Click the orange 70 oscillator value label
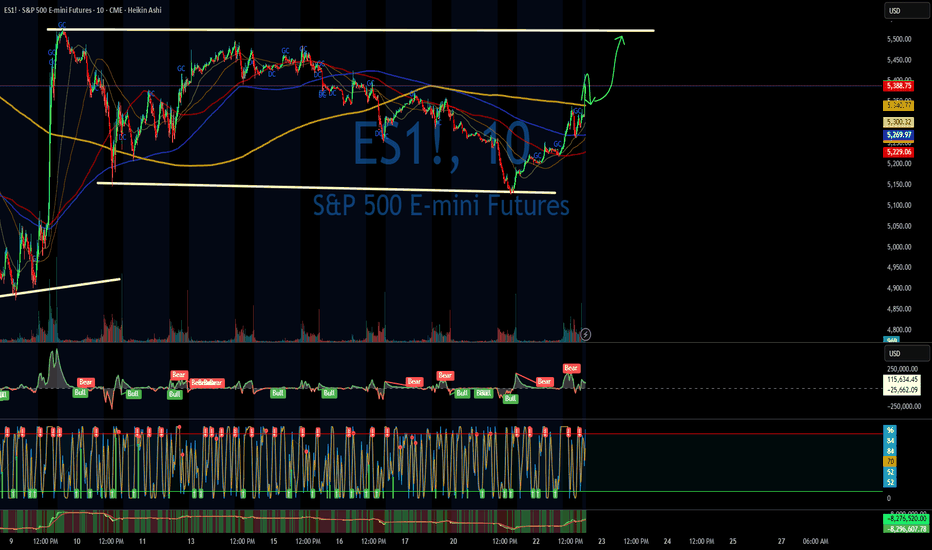Screen dimensions: 932x550 pyautogui.click(x=890, y=461)
